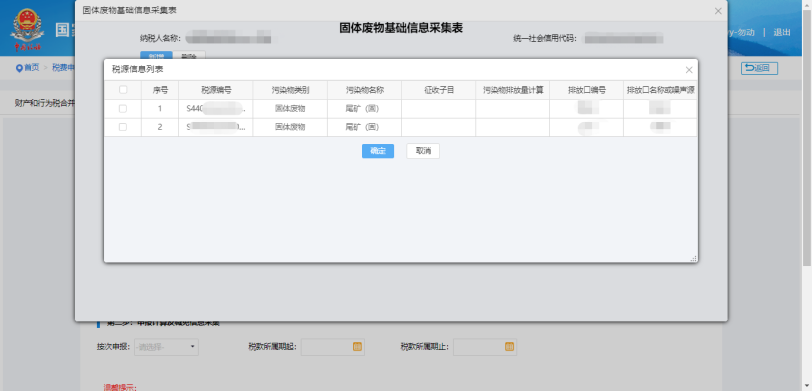
Task: Click 尾矿（固） cell in row 2
Action: point(365,127)
